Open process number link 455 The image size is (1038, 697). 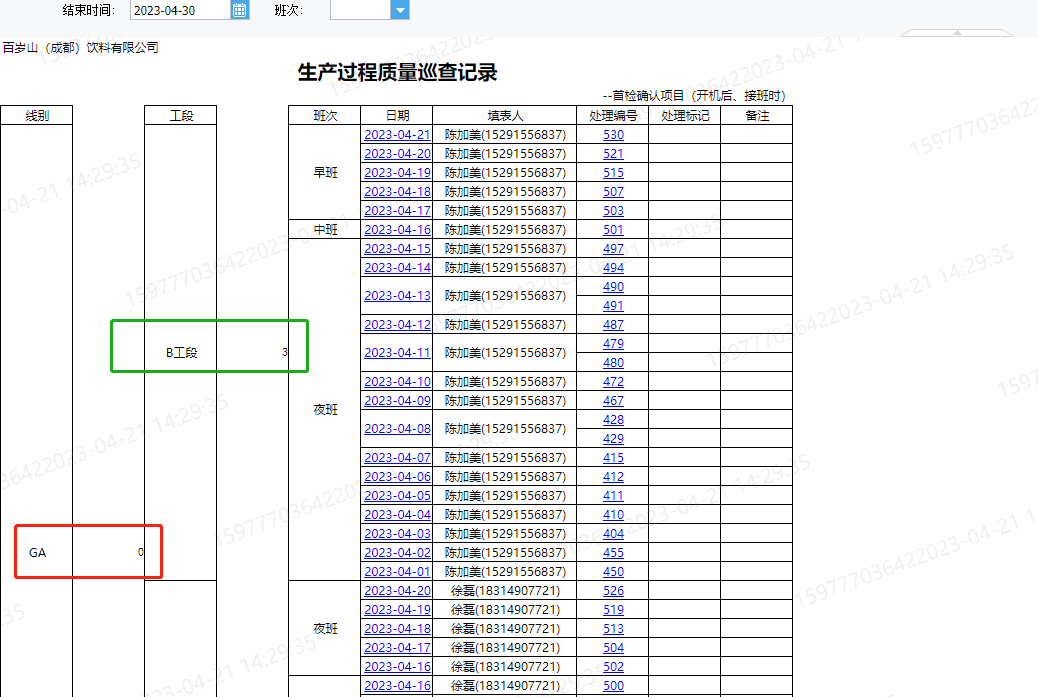click(613, 553)
